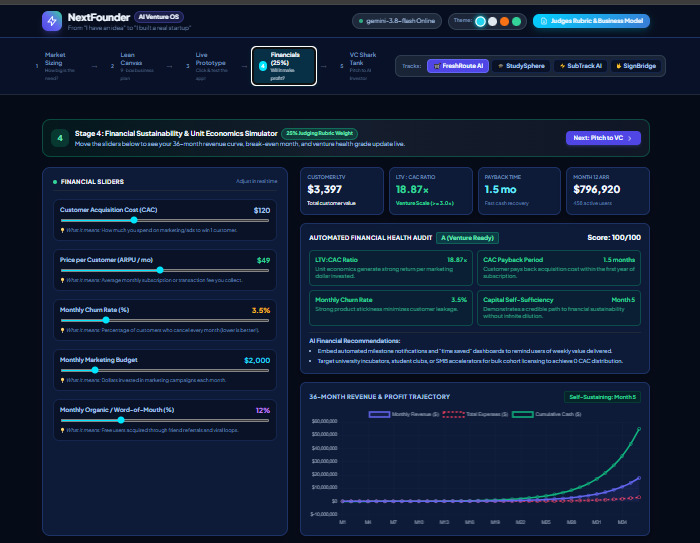Click the chevron on Next: Pitch to VC
This screenshot has width=700, height=543.
tap(629, 138)
